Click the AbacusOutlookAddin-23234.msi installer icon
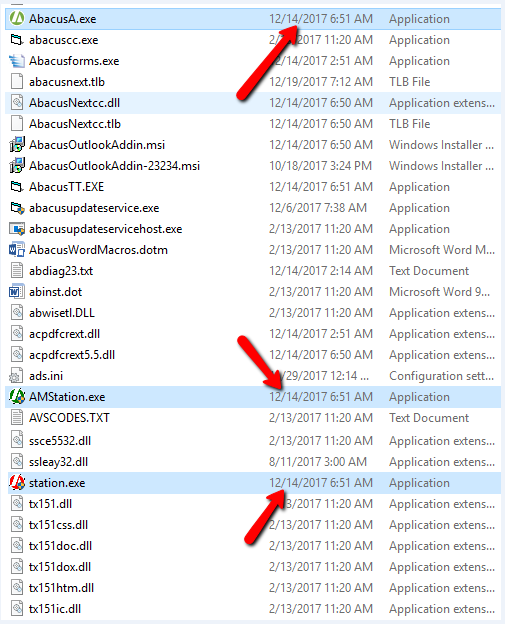The height and width of the screenshot is (624, 505). 17,166
